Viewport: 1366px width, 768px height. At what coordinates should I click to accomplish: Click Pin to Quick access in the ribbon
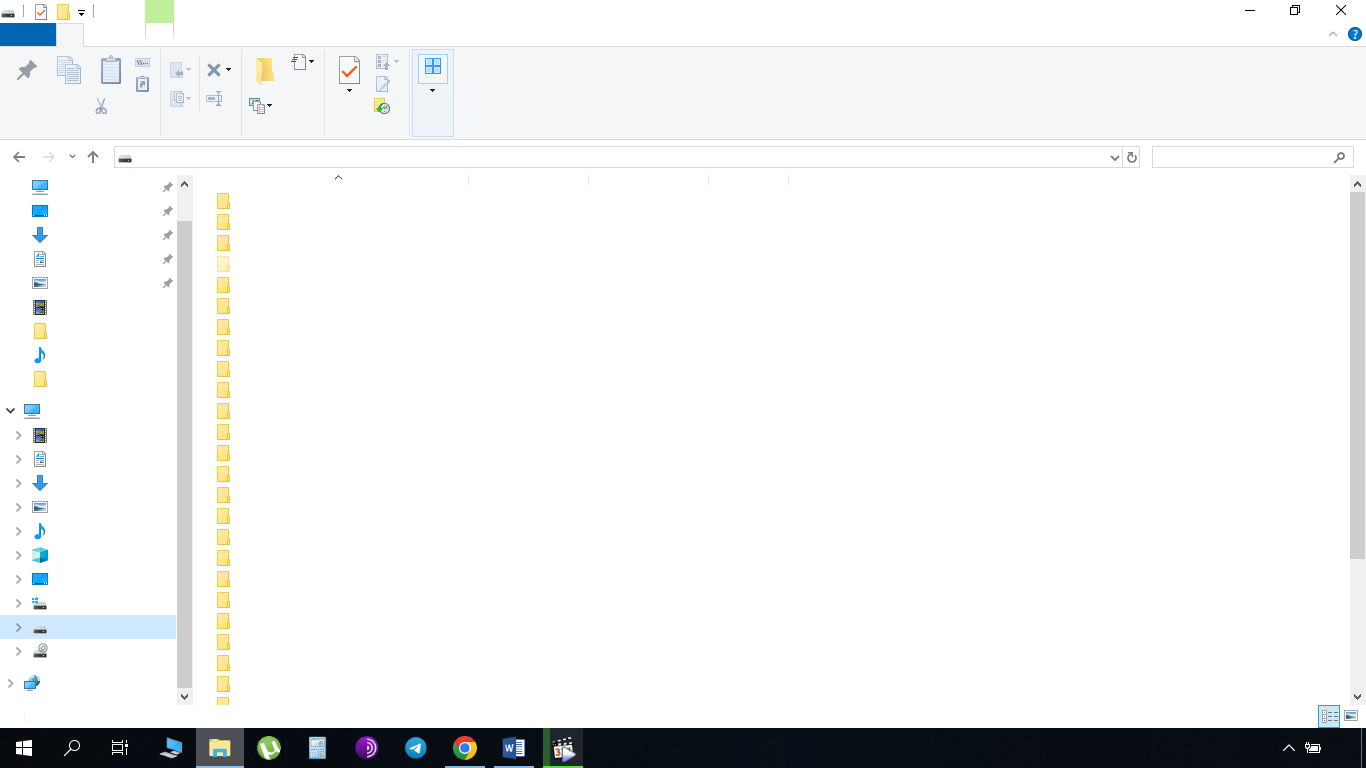click(27, 70)
